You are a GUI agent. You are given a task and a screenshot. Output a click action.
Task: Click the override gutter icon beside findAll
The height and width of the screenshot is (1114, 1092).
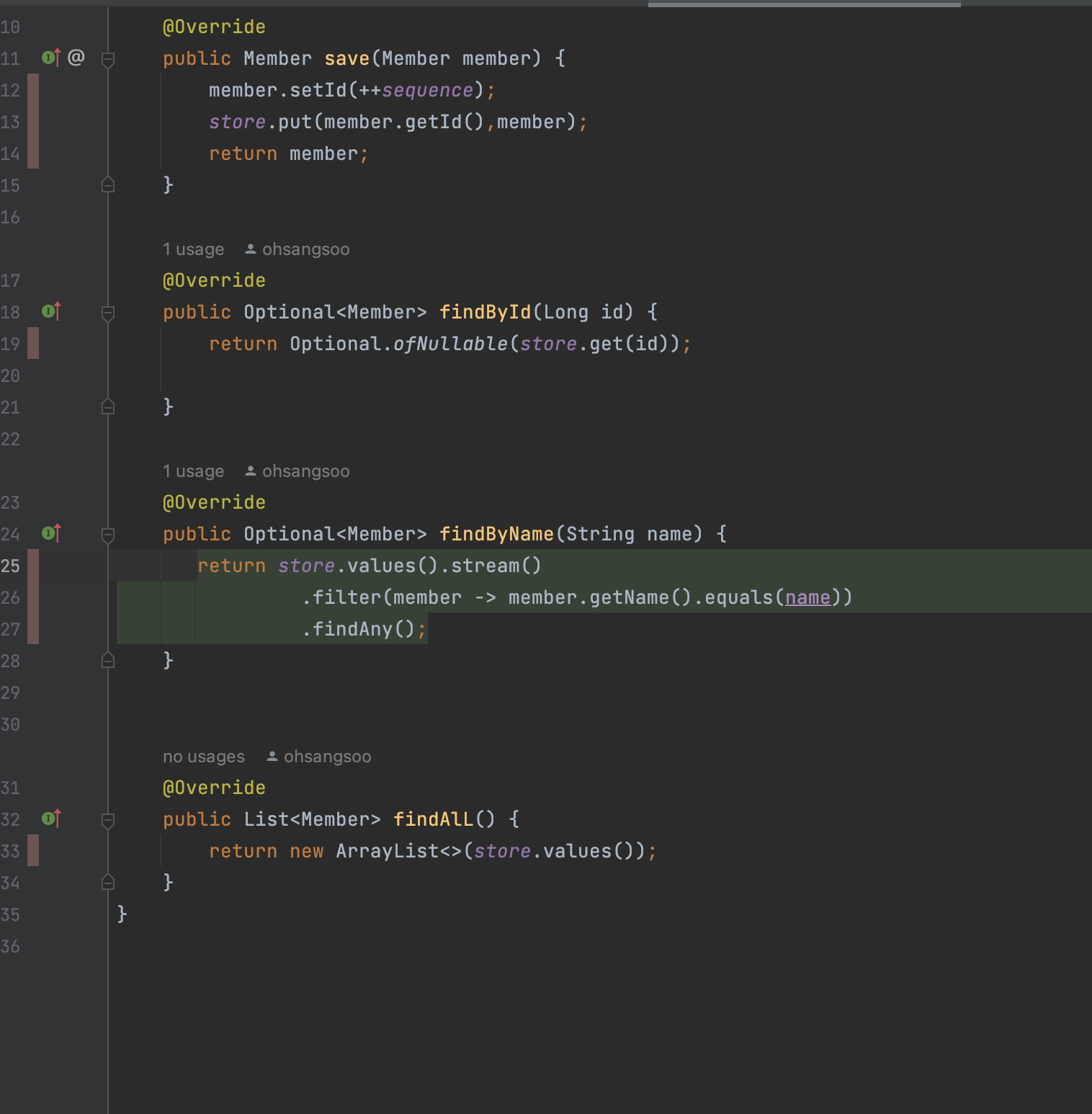click(x=51, y=819)
